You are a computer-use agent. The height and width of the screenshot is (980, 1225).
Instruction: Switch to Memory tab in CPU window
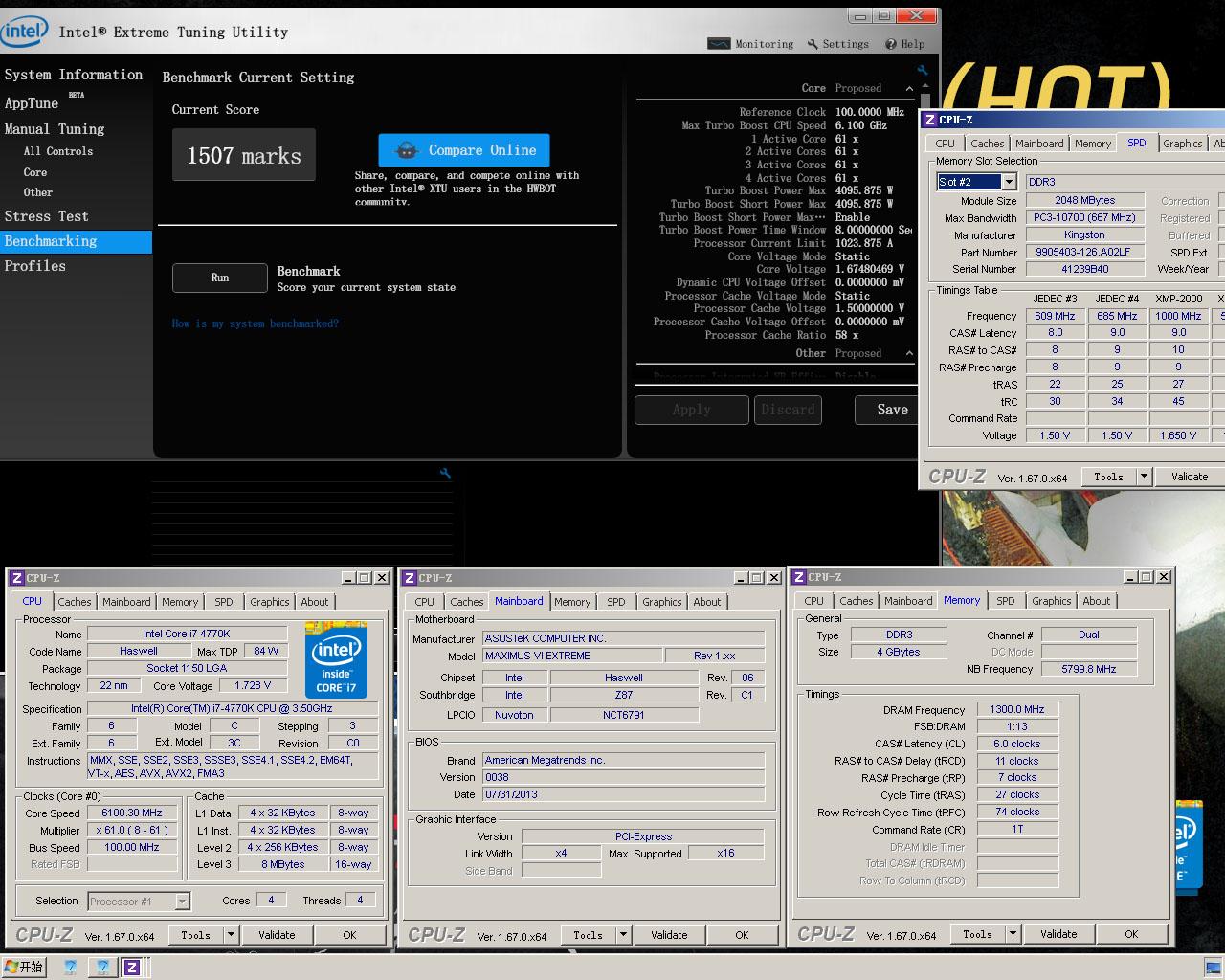(x=180, y=602)
